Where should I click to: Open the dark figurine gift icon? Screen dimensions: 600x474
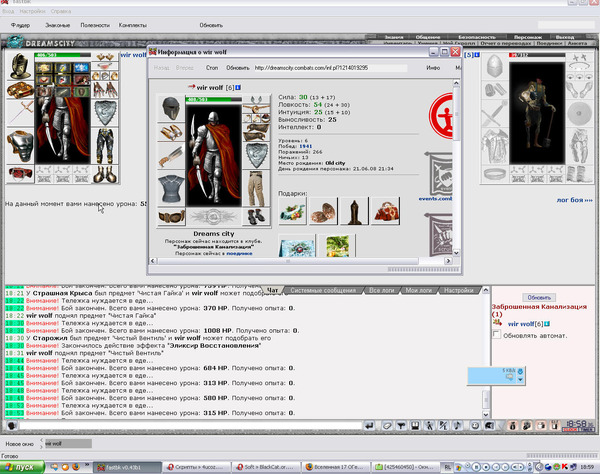click(x=354, y=211)
